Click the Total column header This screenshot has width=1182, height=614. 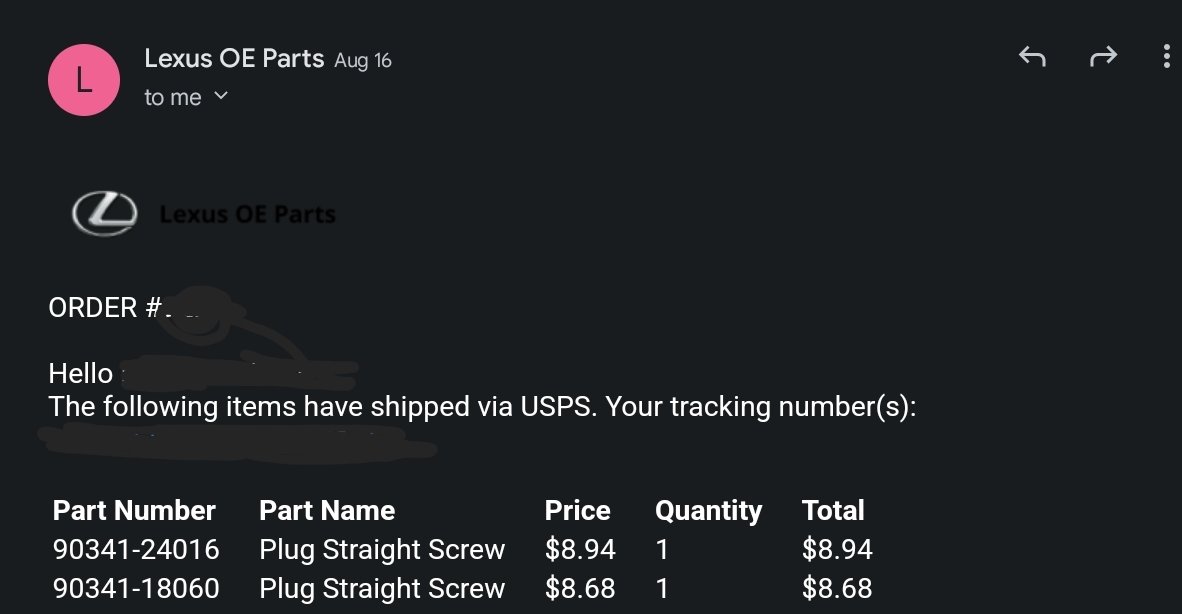point(833,510)
